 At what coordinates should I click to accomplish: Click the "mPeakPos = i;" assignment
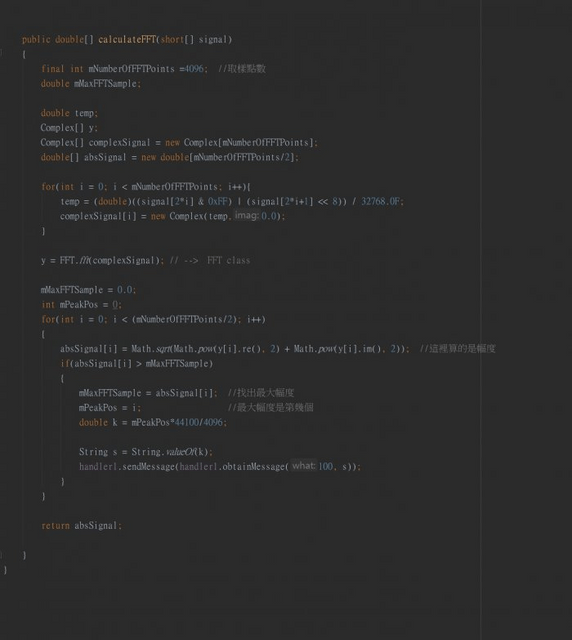click(110, 408)
